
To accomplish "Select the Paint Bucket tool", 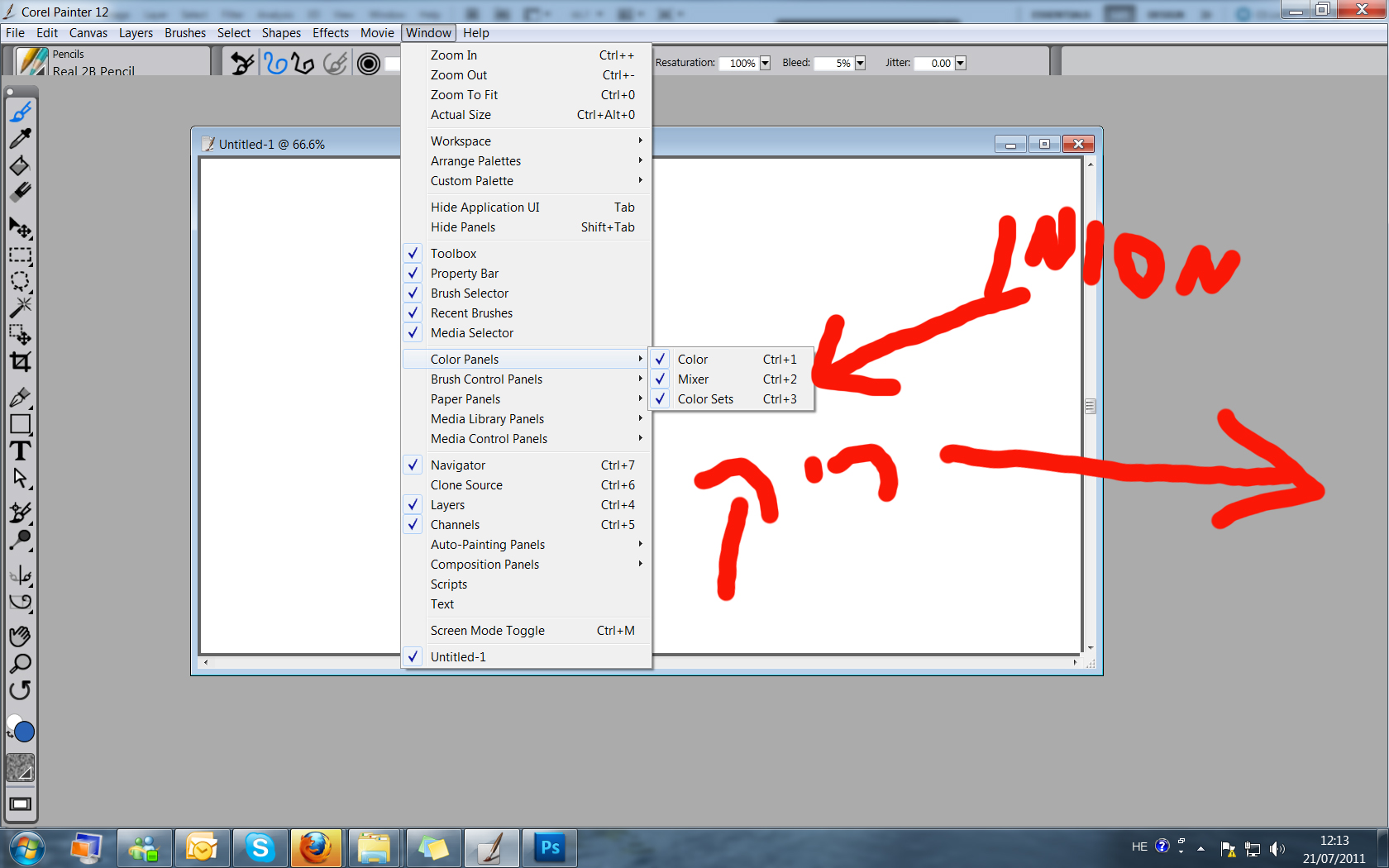I will pos(21,165).
